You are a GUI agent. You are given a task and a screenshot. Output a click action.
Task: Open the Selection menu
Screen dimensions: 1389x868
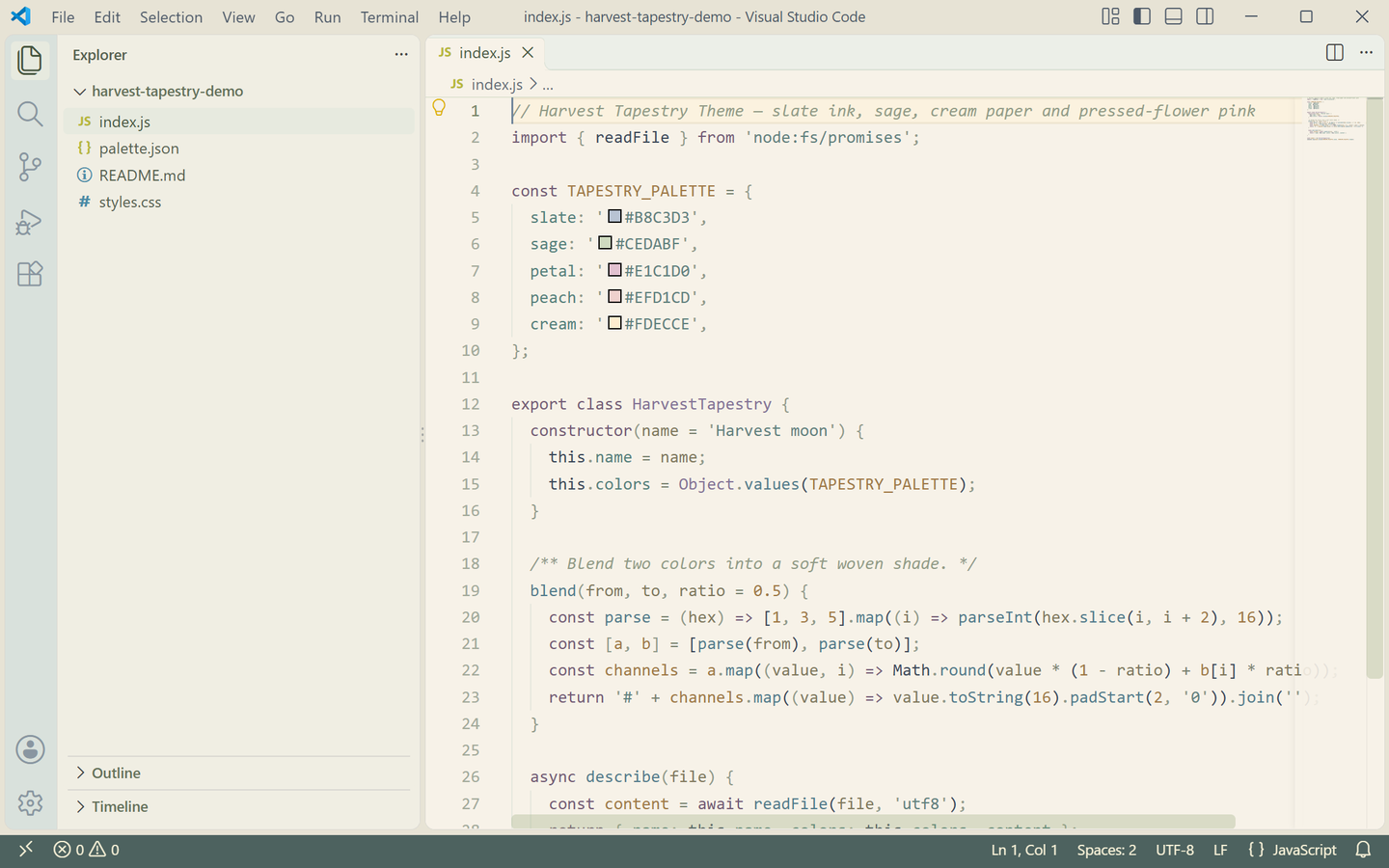coord(171,16)
